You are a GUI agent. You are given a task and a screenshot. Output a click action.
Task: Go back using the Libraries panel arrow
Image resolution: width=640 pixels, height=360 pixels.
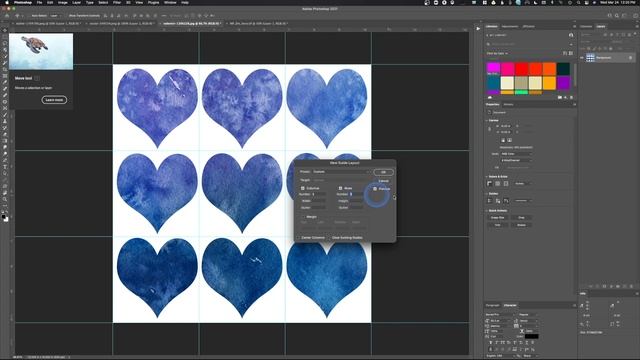point(487,36)
